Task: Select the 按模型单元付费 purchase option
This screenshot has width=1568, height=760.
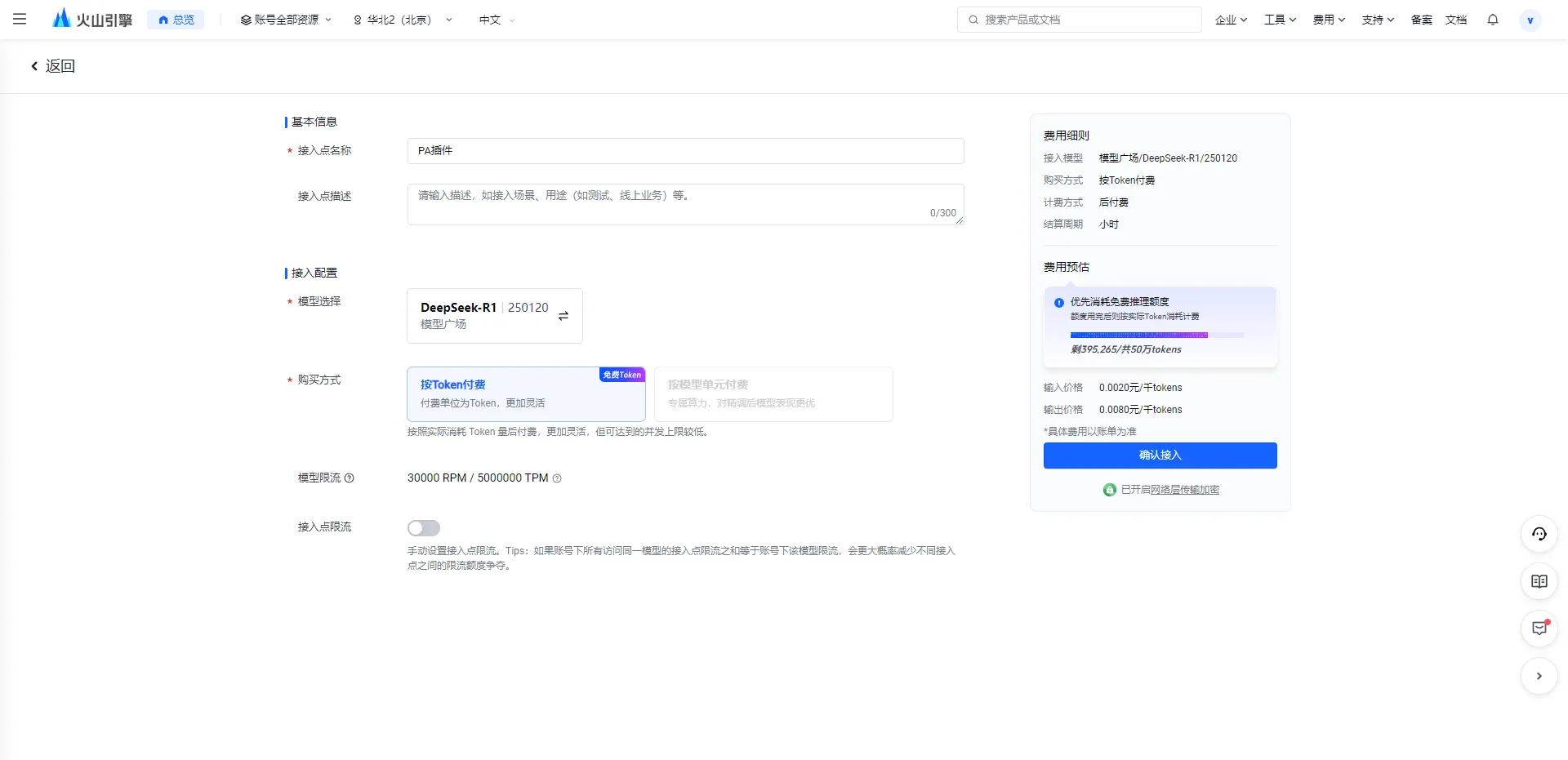Action: click(773, 393)
